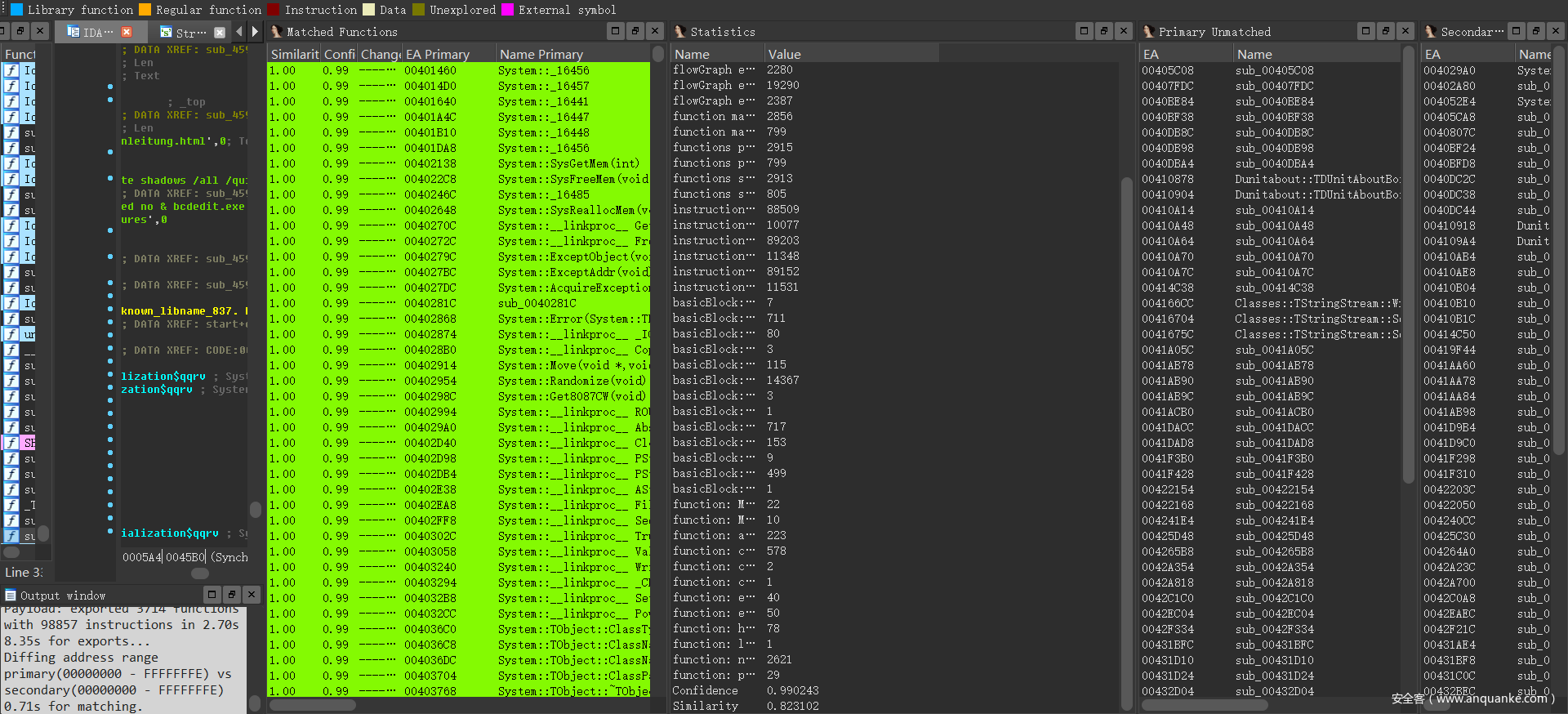Sort by the EA Primary column header

tap(438, 54)
